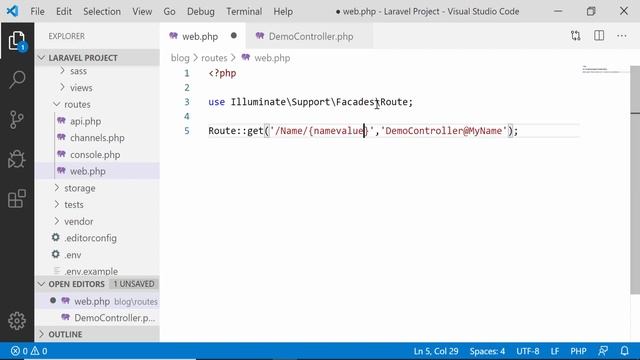The width and height of the screenshot is (640, 360).
Task: Open the Terminal menu
Action: pos(244,11)
